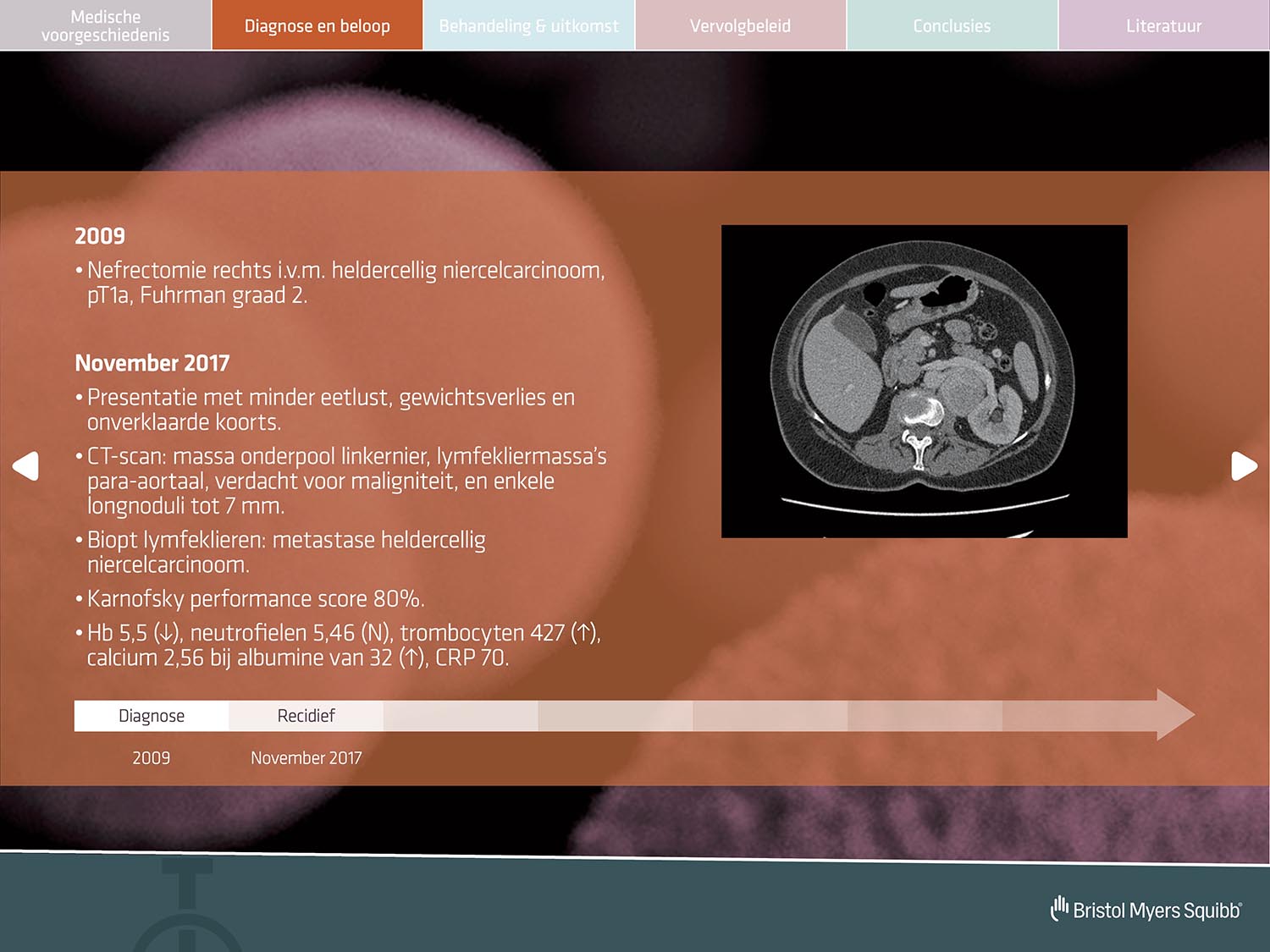Click the blank timeline segment right after Recidief
This screenshot has width=1270, height=952.
coord(461,716)
